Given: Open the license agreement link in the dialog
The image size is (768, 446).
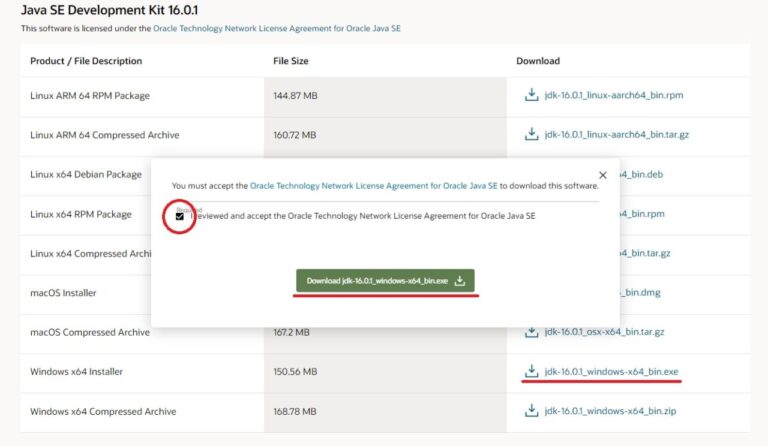Looking at the screenshot, I should click(374, 186).
